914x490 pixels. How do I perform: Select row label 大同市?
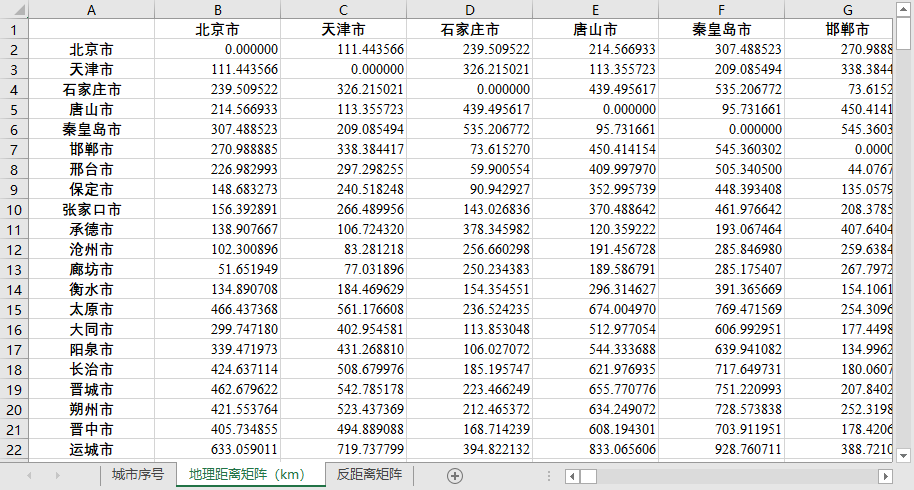[92, 330]
